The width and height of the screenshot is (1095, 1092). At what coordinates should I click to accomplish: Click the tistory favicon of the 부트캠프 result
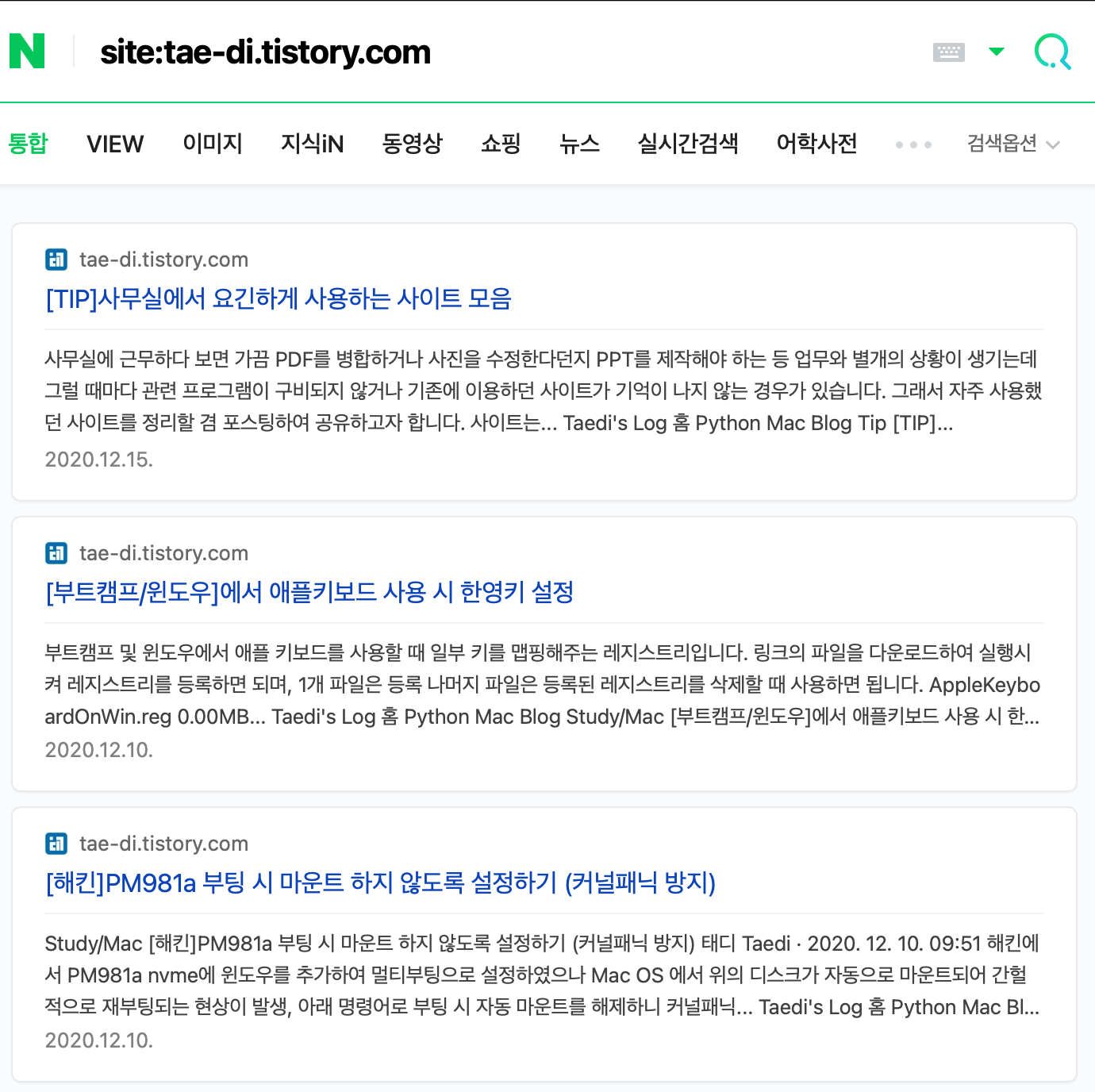[x=56, y=553]
